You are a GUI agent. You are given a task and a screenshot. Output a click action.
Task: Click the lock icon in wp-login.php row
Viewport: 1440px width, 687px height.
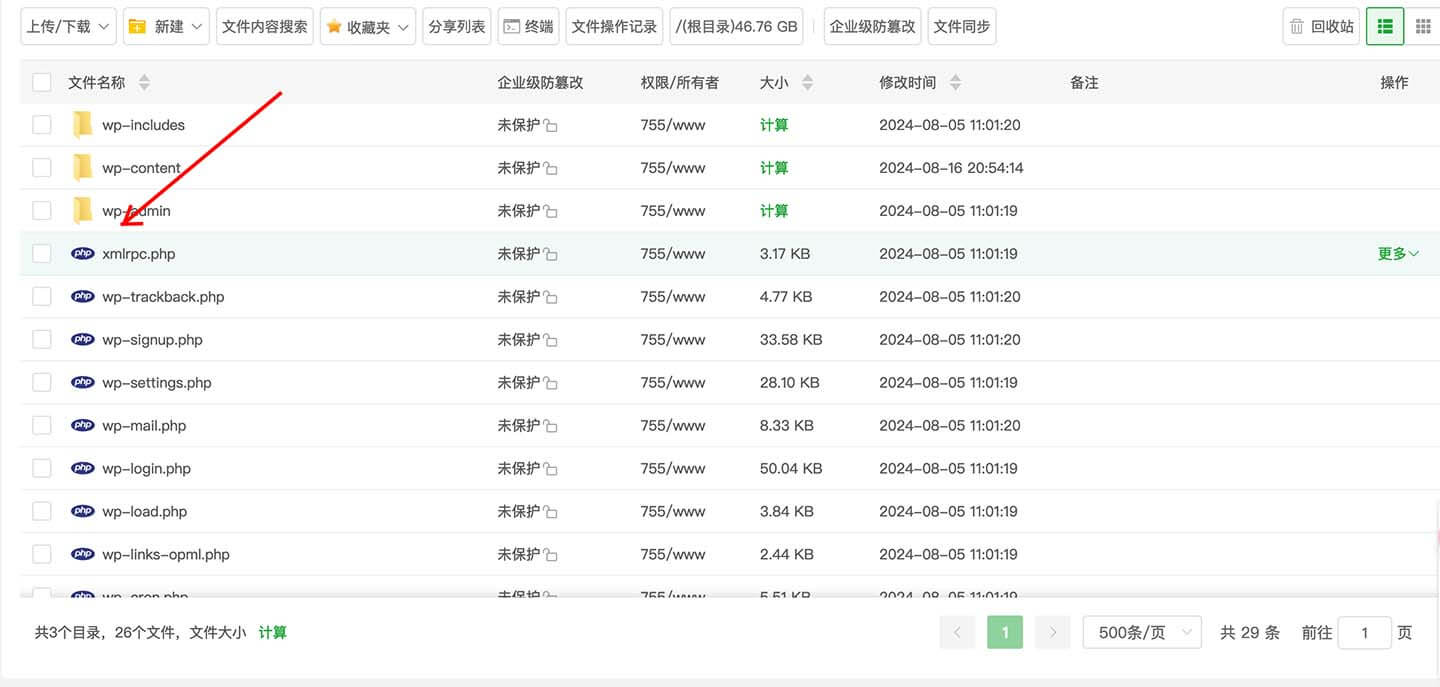(550, 470)
